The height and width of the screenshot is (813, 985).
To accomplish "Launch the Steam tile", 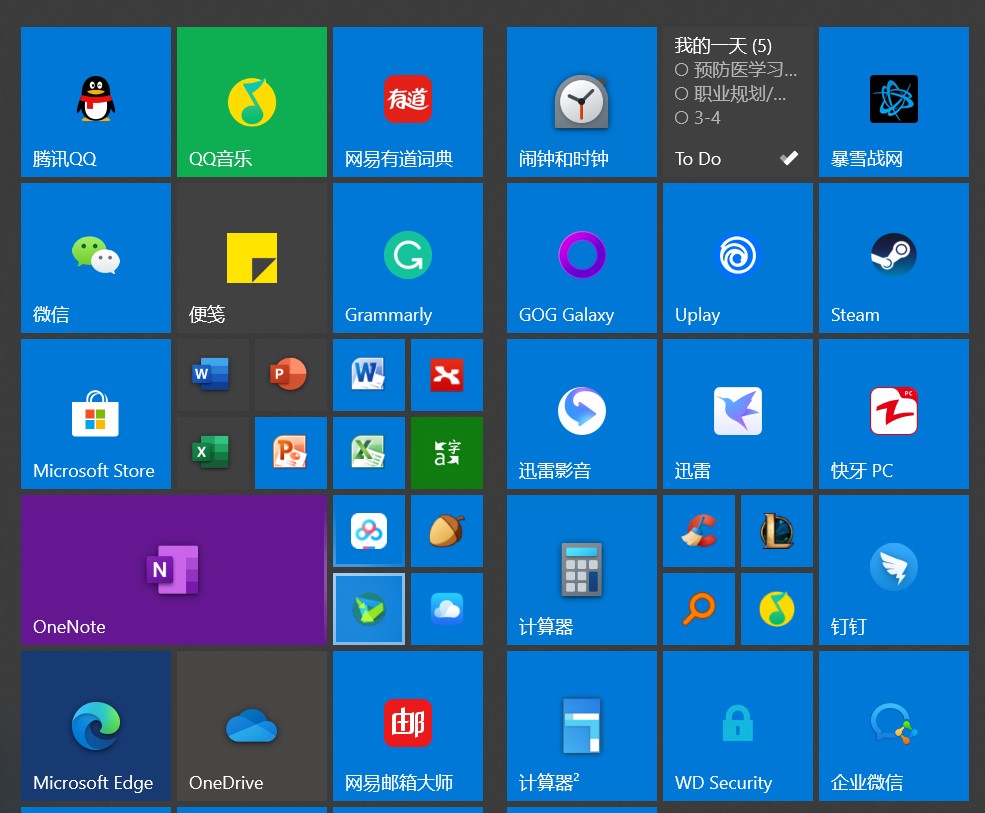I will coord(894,258).
